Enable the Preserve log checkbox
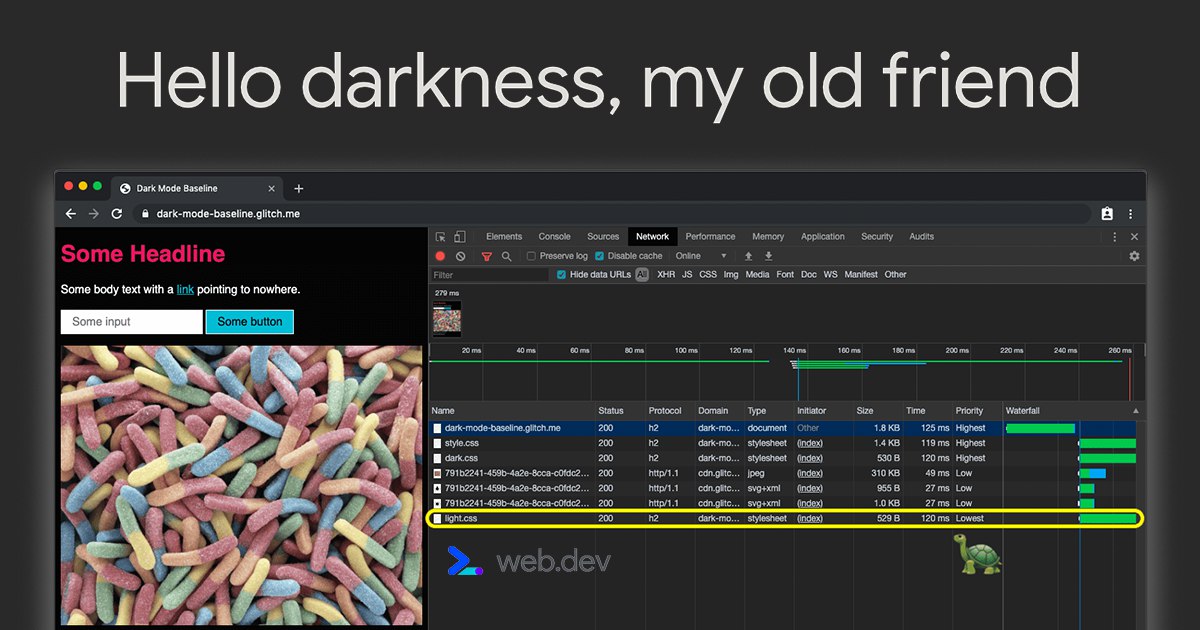The height and width of the screenshot is (630, 1200). pyautogui.click(x=531, y=256)
